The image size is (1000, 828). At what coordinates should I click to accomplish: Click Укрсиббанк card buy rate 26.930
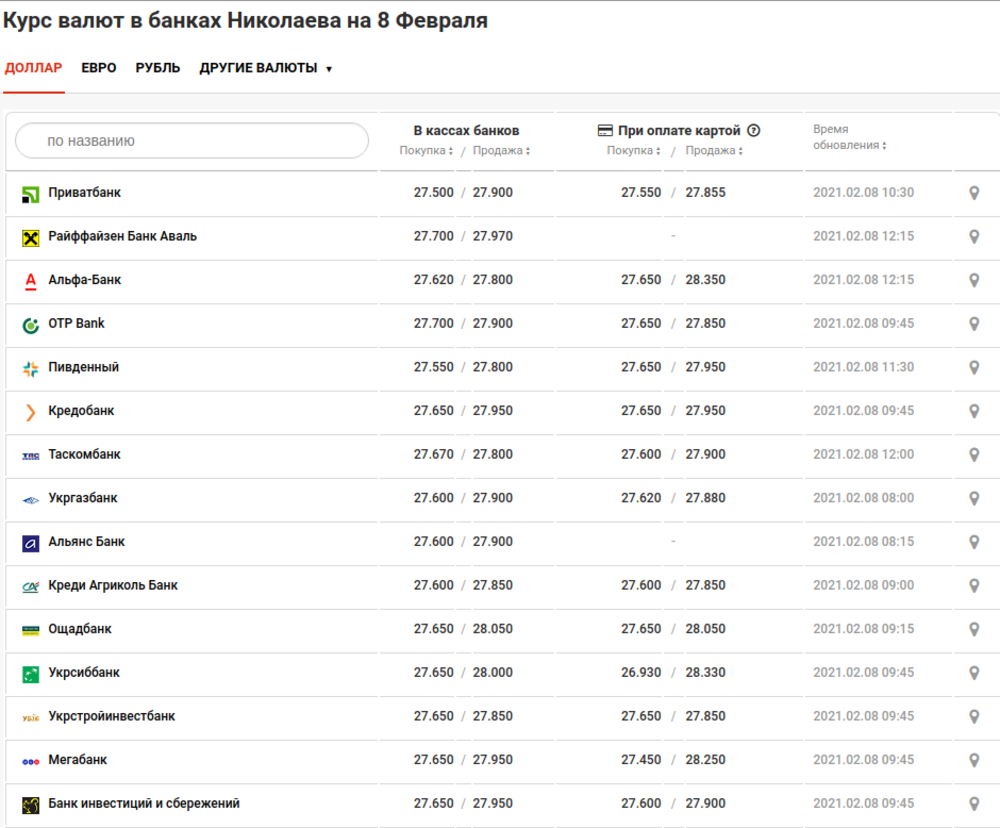pyautogui.click(x=641, y=672)
